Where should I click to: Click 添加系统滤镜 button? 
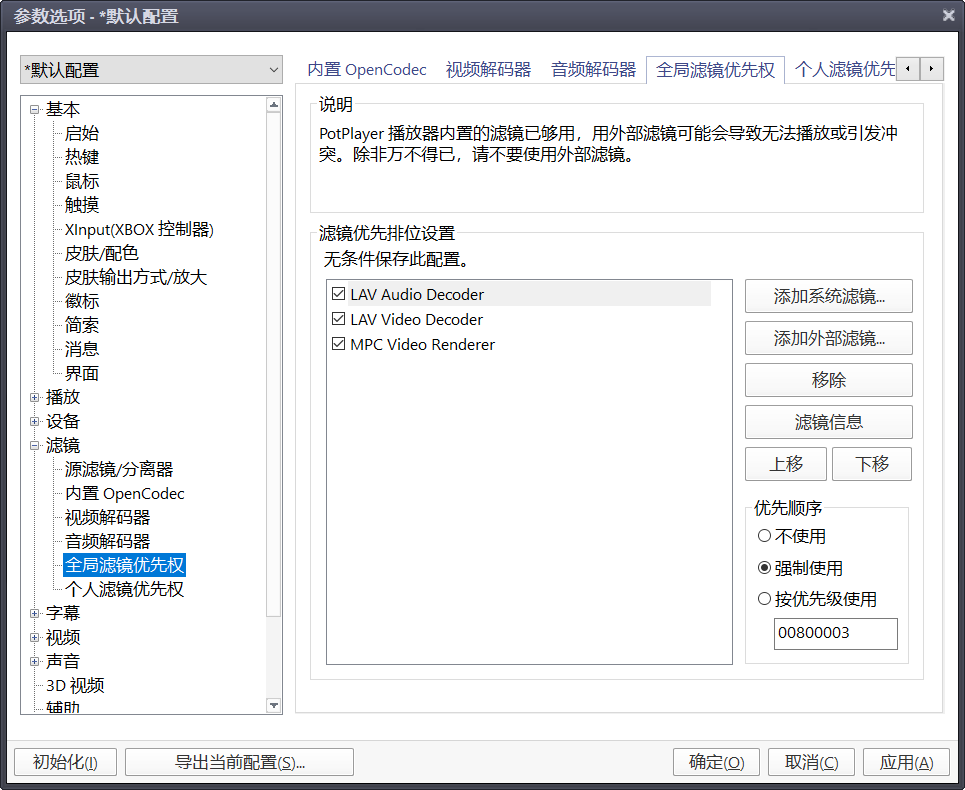(828, 297)
